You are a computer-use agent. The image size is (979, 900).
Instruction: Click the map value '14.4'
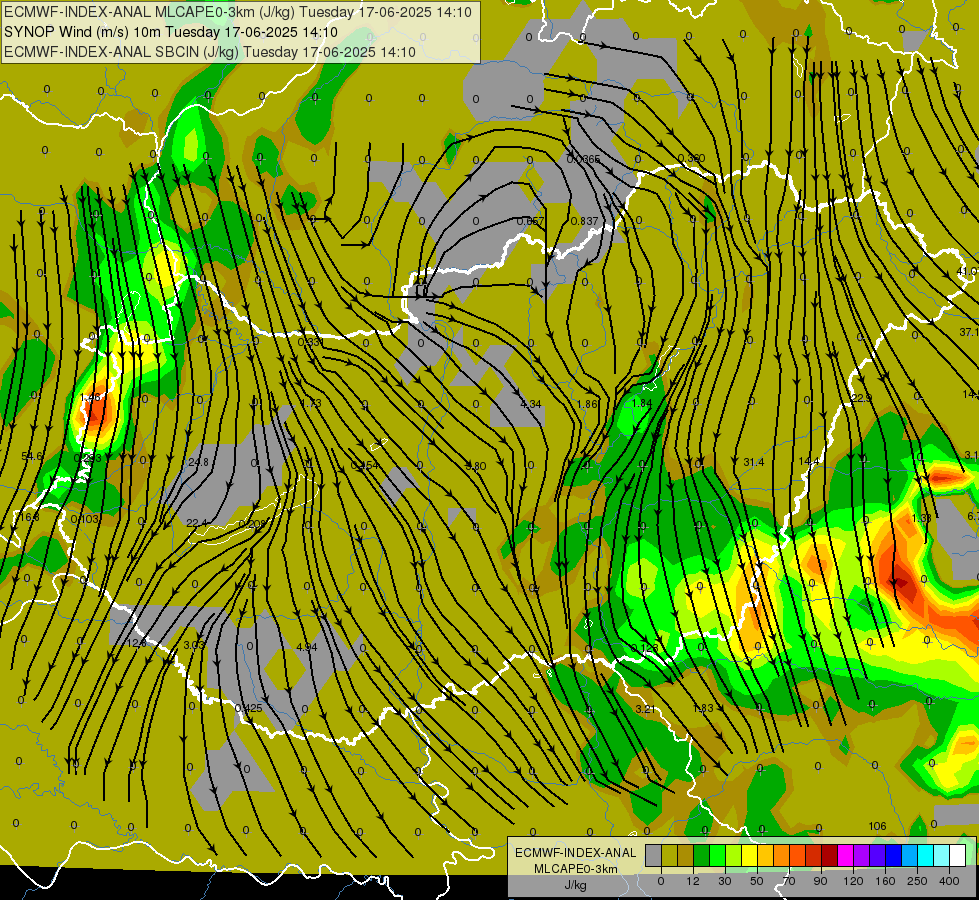click(809, 461)
